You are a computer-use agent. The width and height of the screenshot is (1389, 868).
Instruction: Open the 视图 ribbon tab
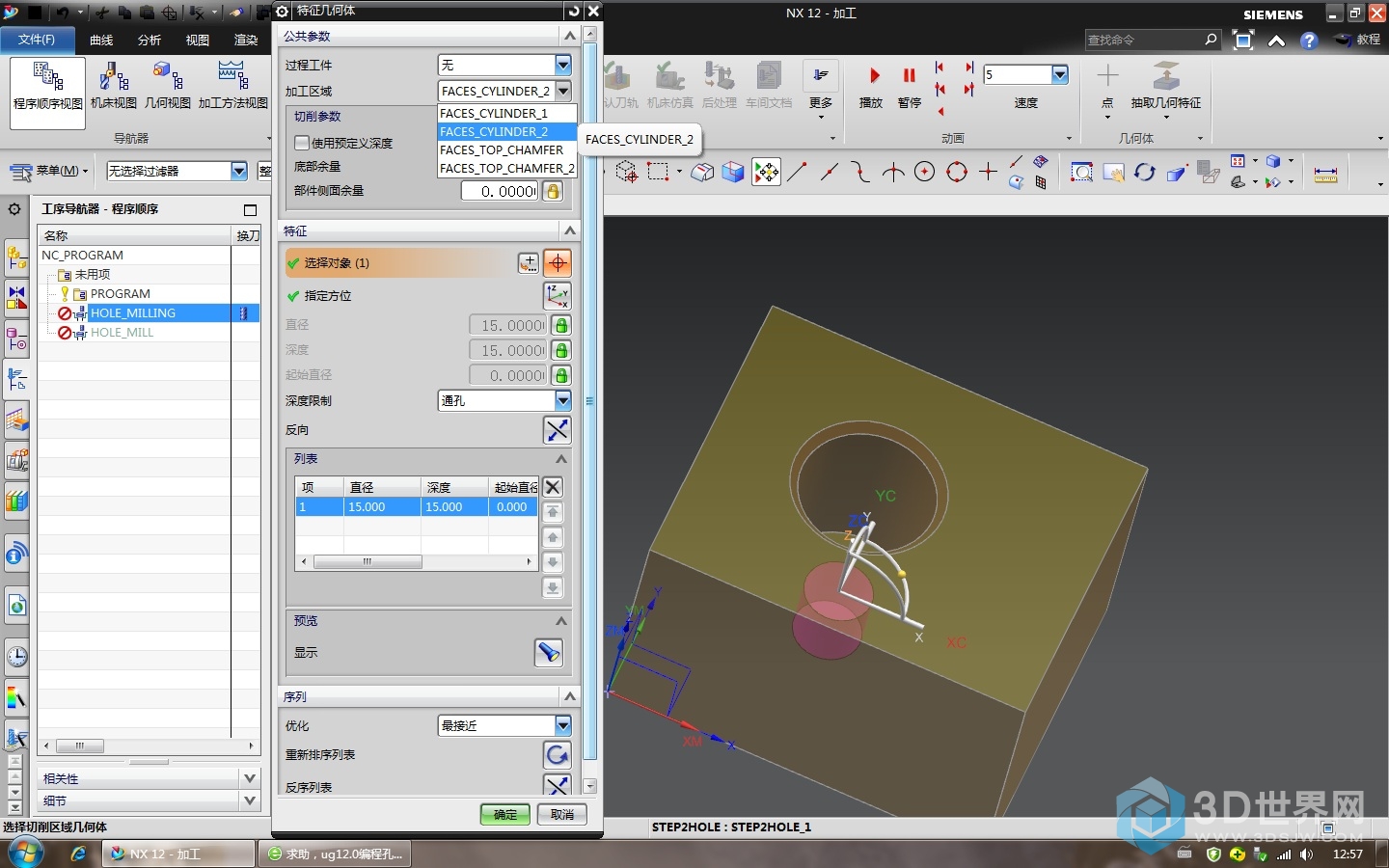198,40
